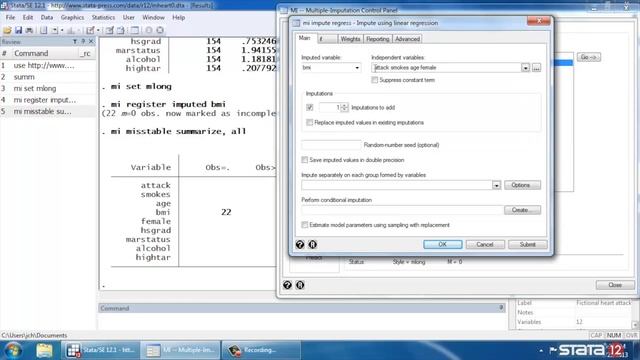Open the Help menu
The image size is (640, 360).
coord(178,17)
